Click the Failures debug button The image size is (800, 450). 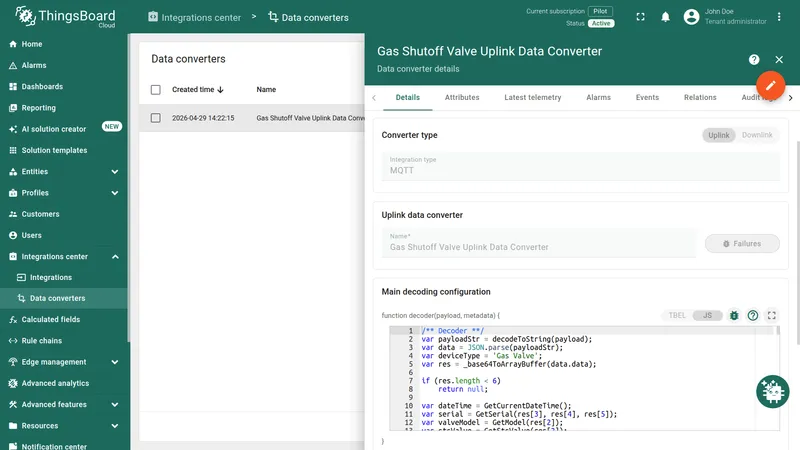(742, 244)
